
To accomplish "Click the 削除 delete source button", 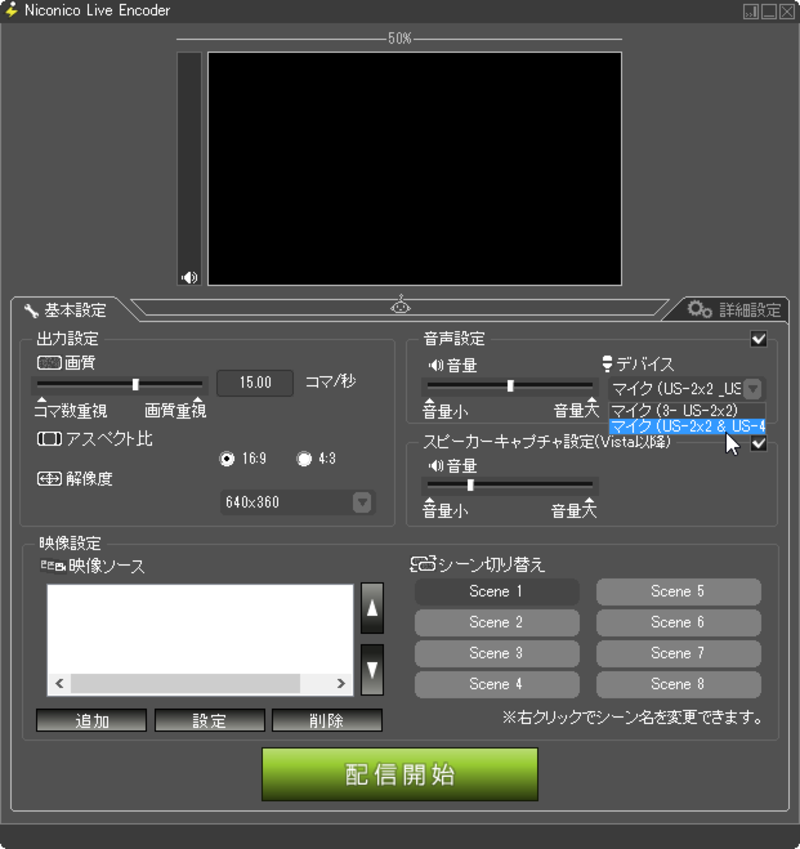I will [327, 721].
